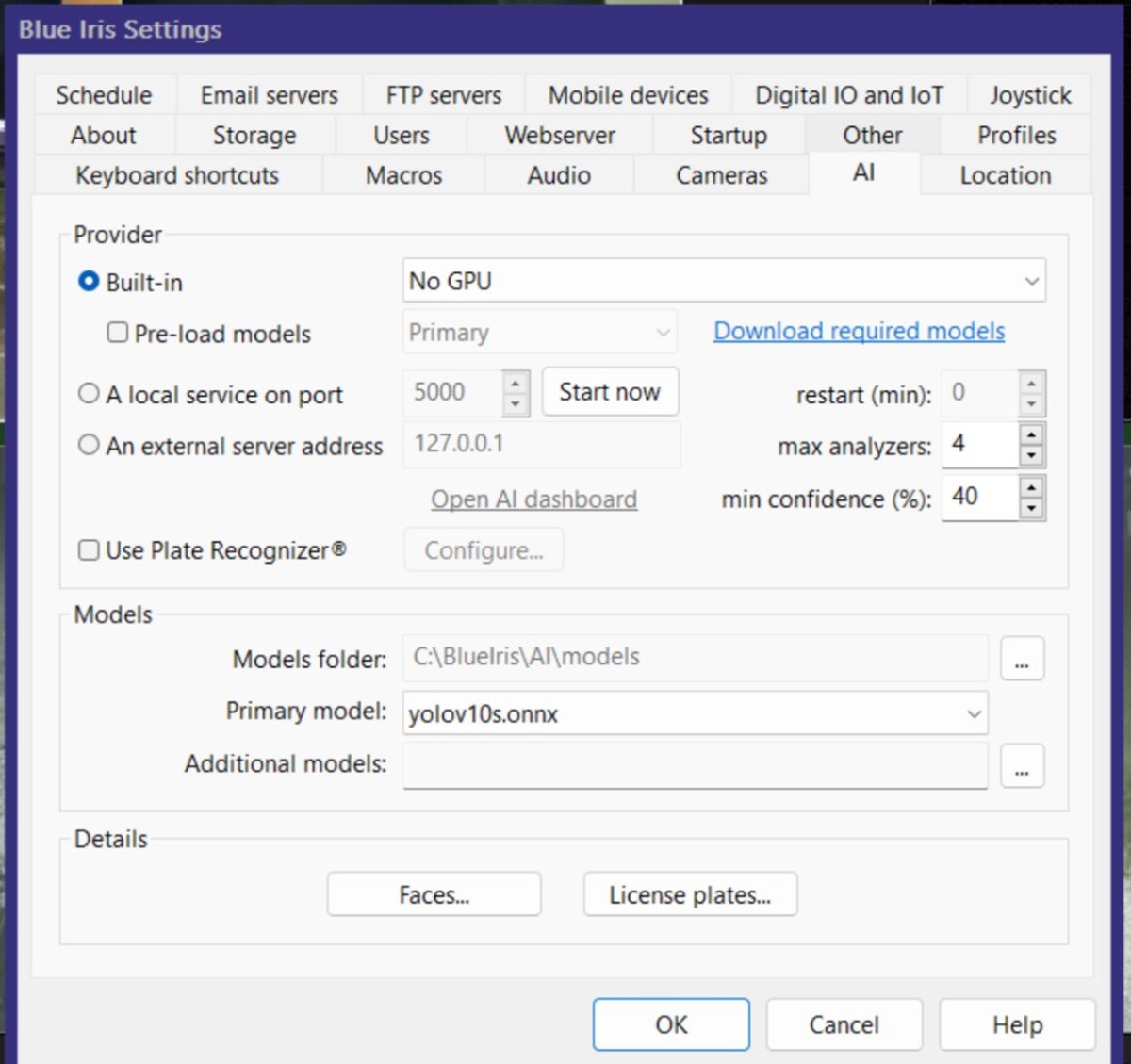Tick the Use Plate Recognizer checkbox
1131x1064 pixels.
tap(89, 549)
